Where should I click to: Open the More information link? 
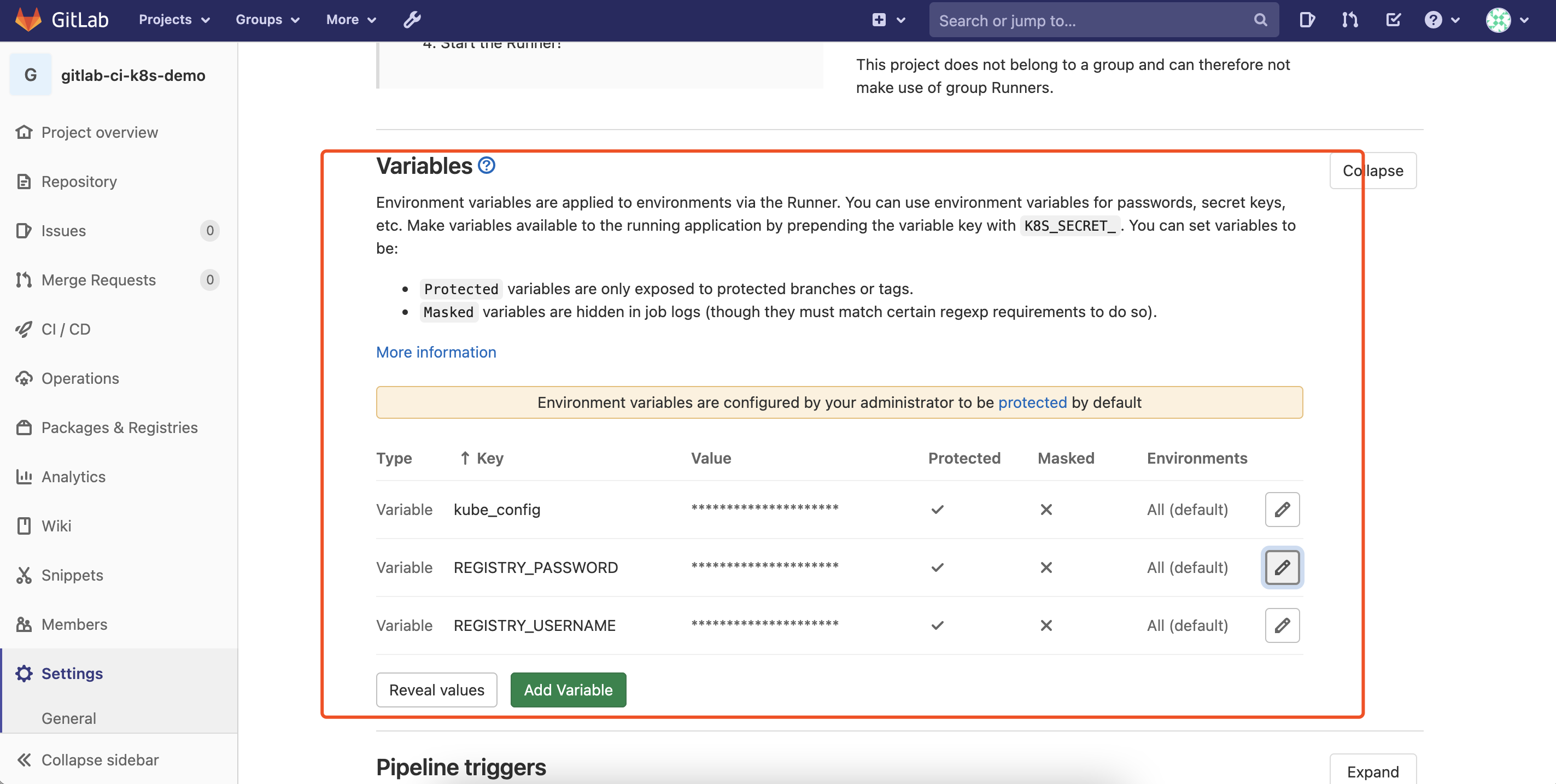click(x=436, y=352)
